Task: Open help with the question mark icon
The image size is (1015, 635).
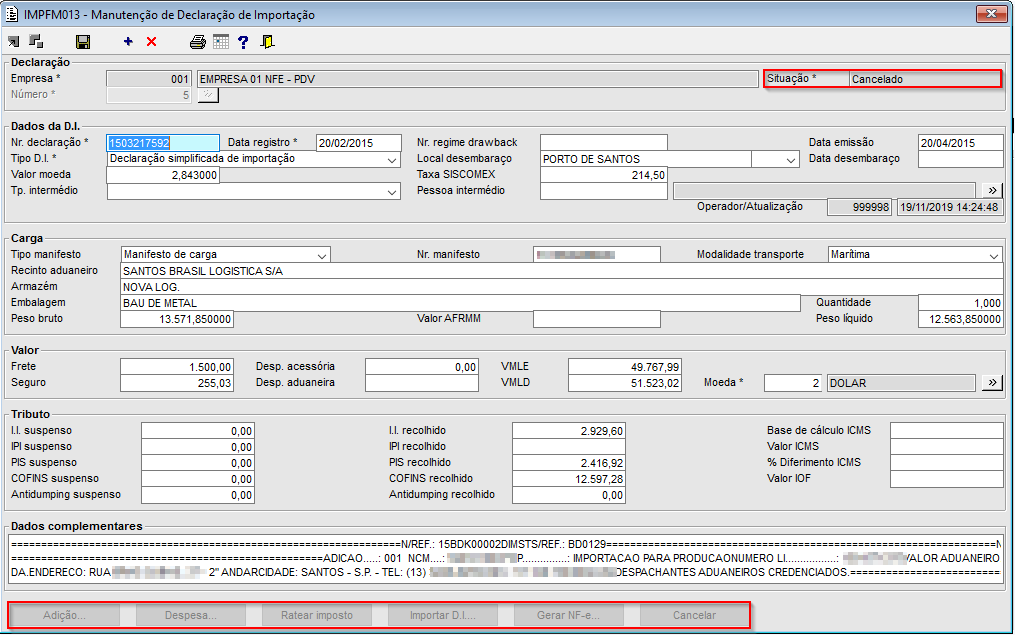Action: pyautogui.click(x=243, y=42)
